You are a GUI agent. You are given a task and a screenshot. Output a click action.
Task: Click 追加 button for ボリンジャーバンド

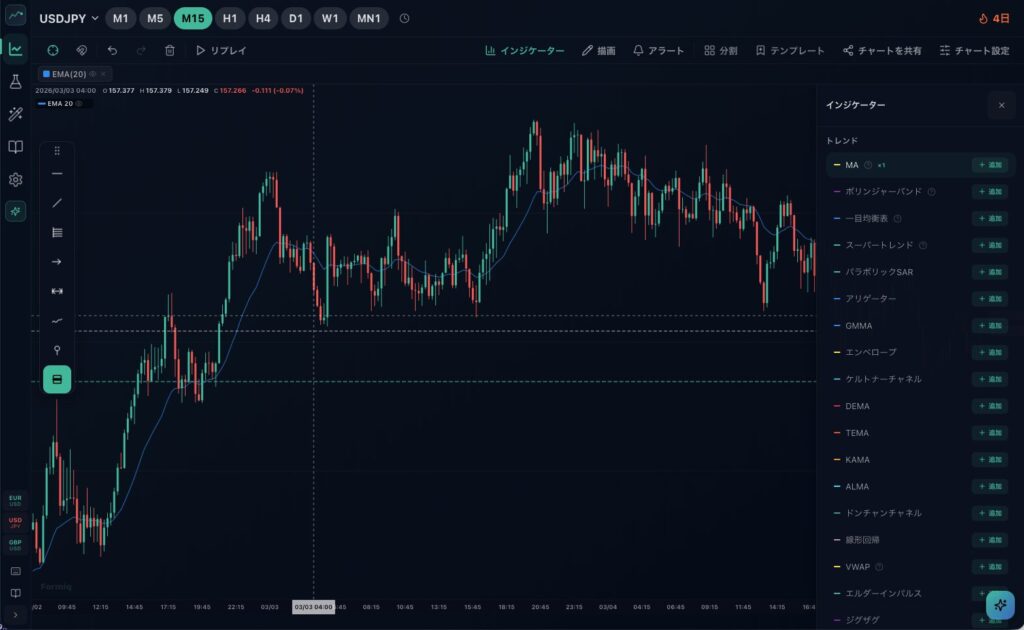coord(989,192)
